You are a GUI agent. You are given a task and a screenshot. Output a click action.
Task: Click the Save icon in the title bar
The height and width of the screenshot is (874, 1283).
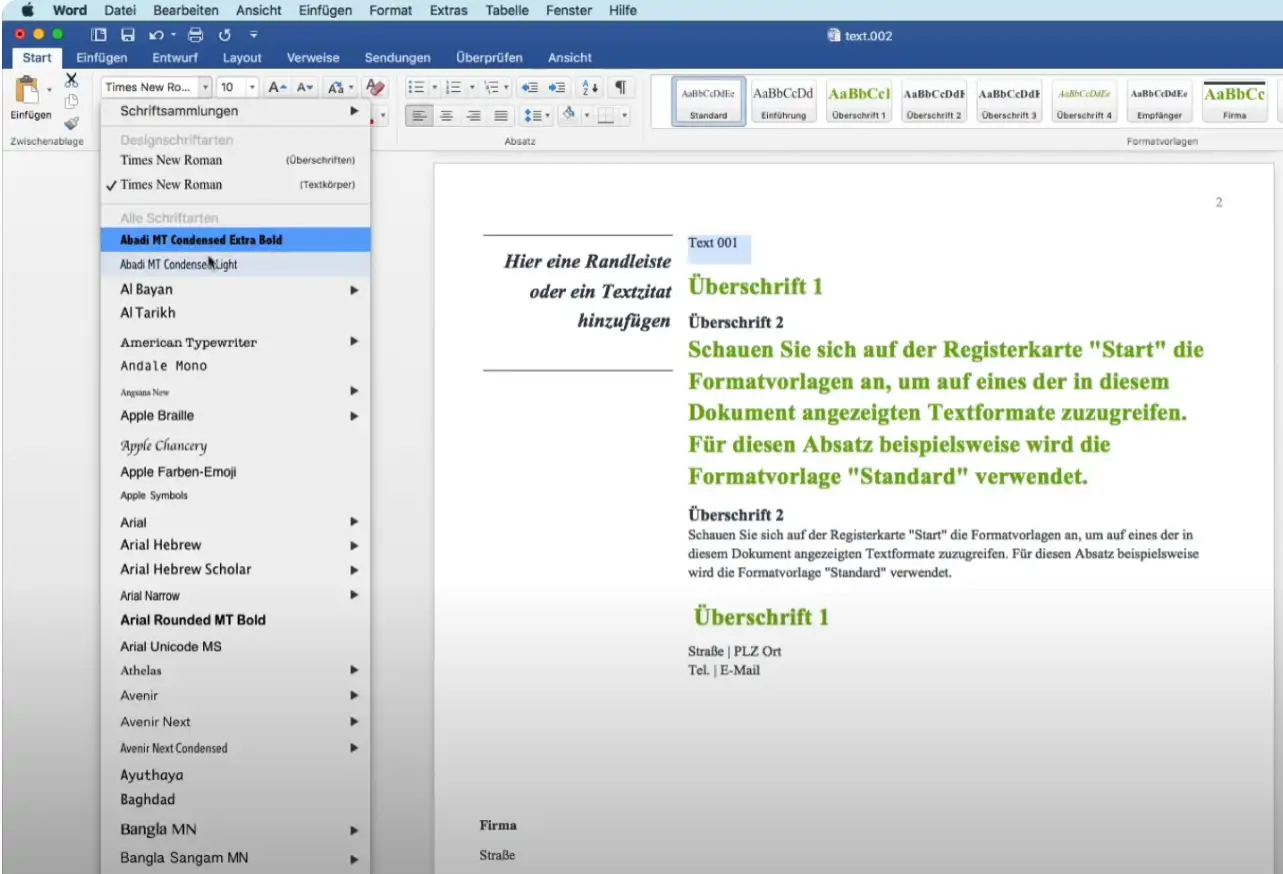coord(128,35)
